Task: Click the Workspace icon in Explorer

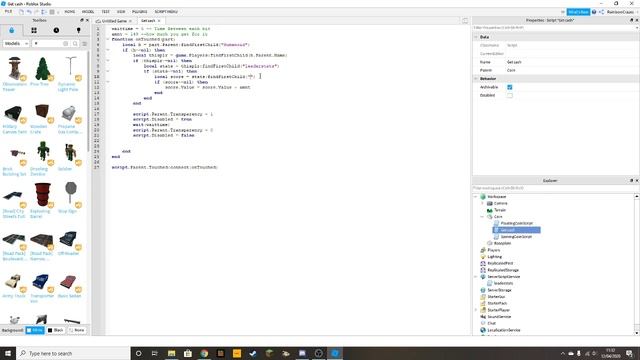Action: click(x=483, y=196)
